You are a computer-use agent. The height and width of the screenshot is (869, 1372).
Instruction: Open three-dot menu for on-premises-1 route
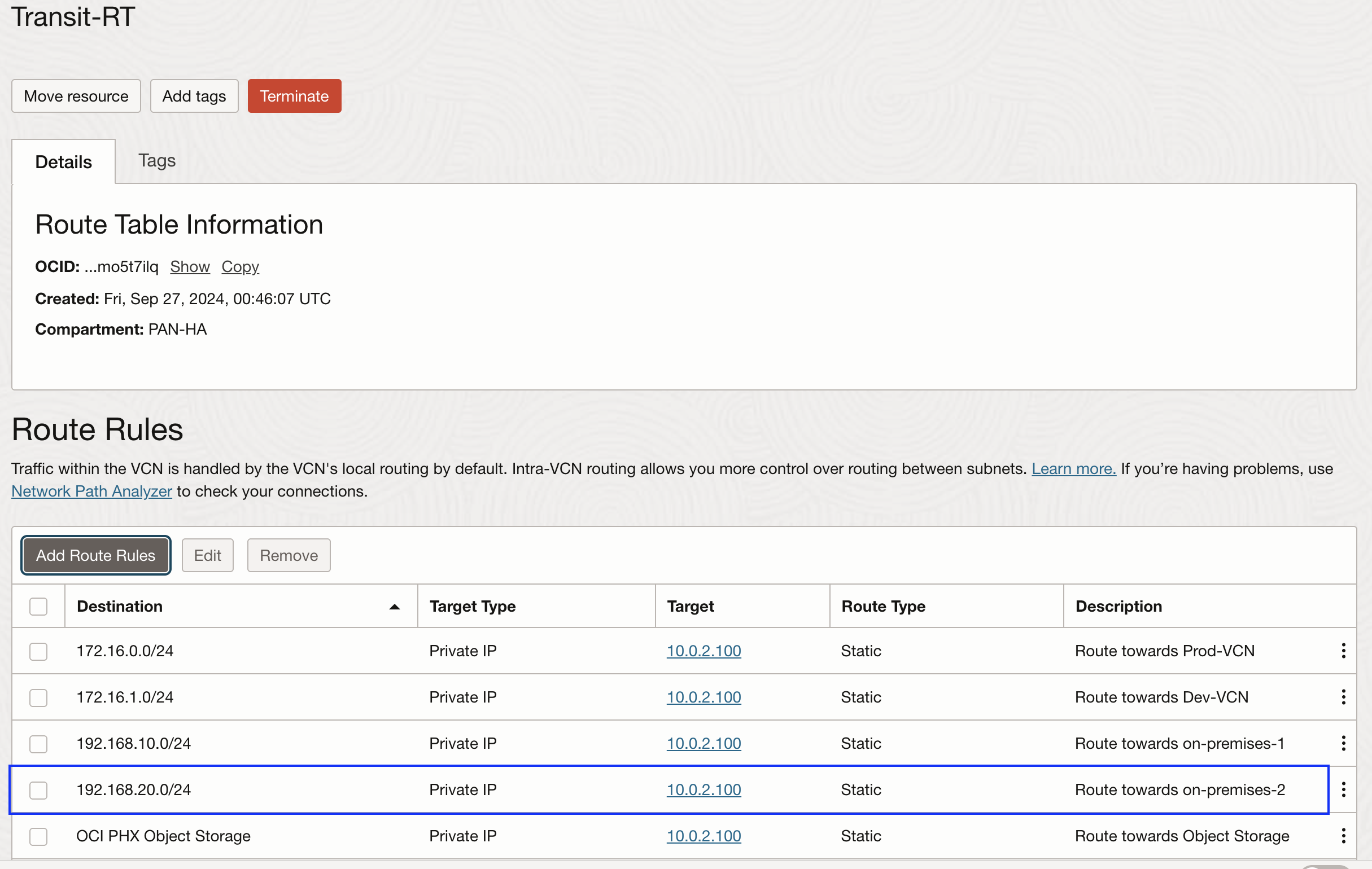[x=1343, y=743]
